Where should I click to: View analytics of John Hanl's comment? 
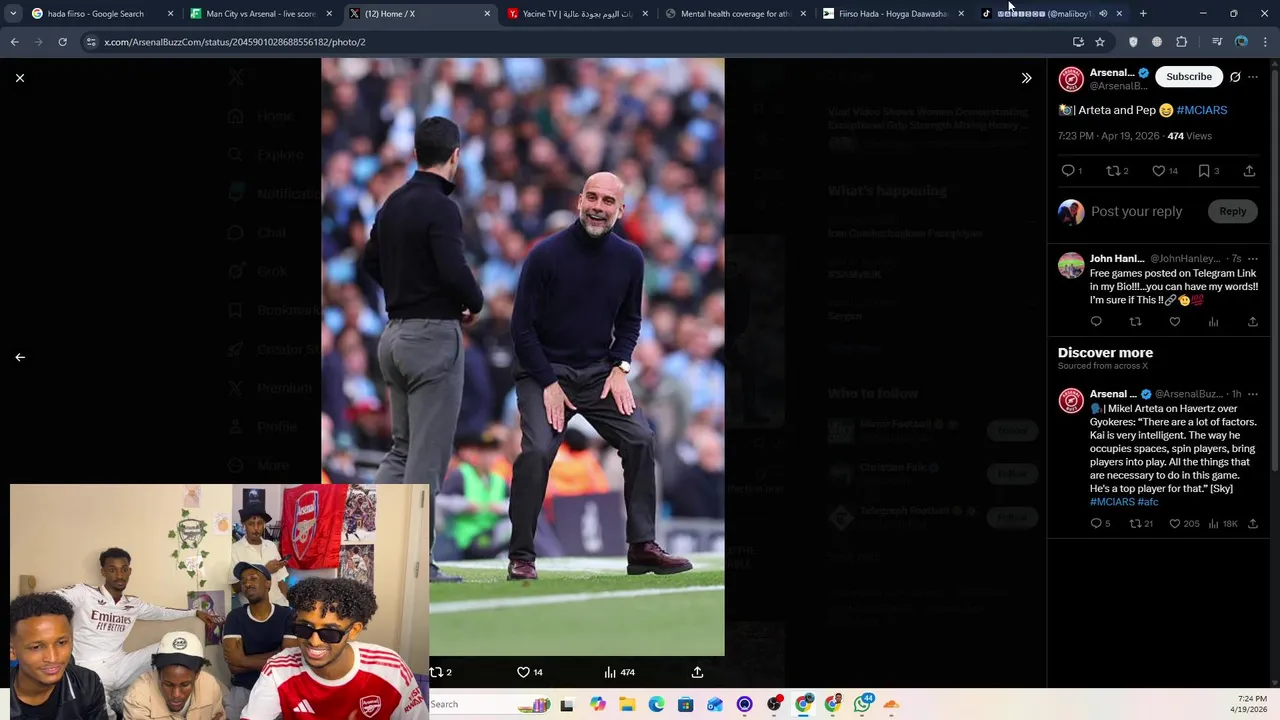[1213, 322]
